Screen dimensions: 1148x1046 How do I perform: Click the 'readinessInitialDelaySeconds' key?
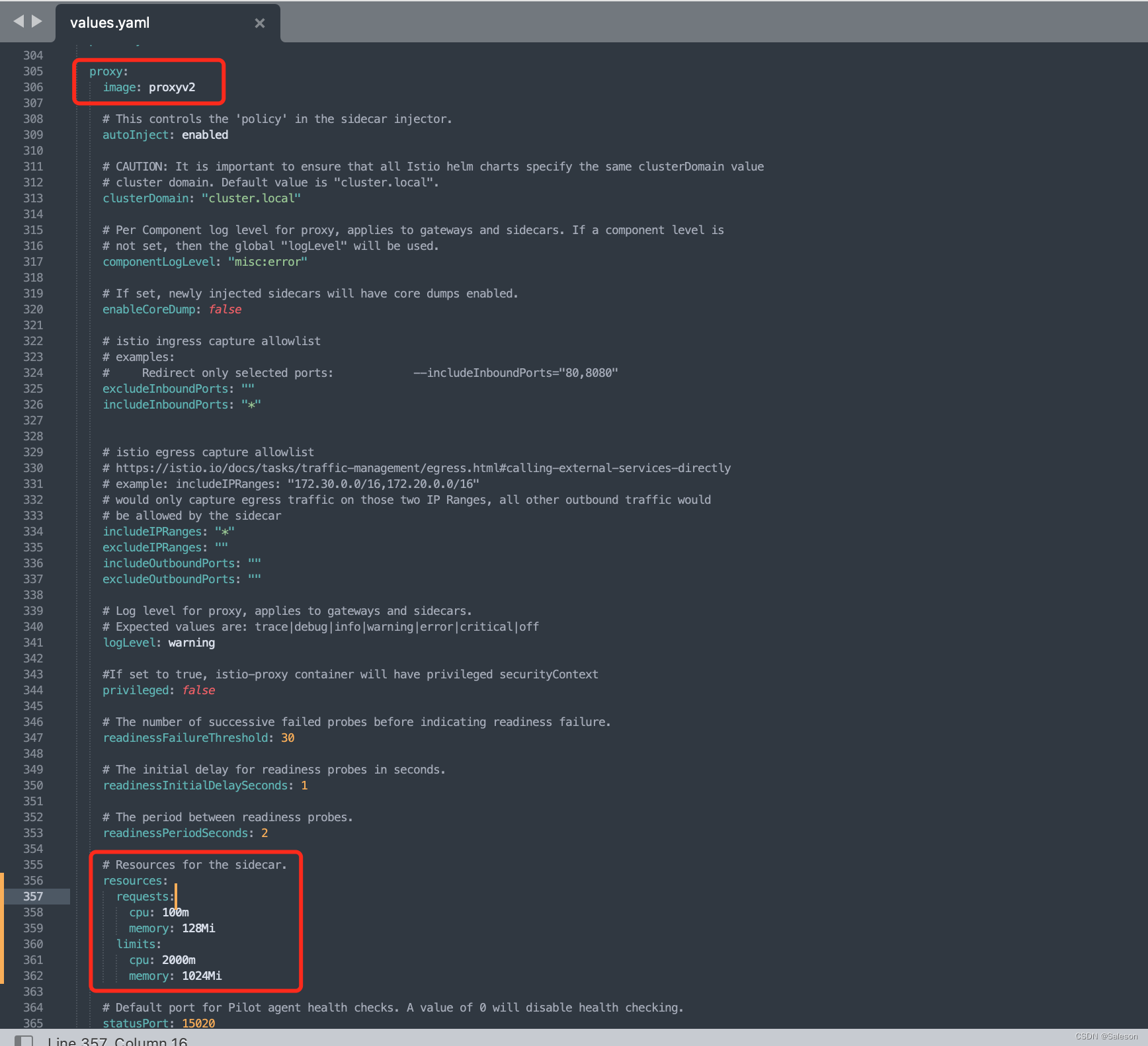(x=195, y=785)
